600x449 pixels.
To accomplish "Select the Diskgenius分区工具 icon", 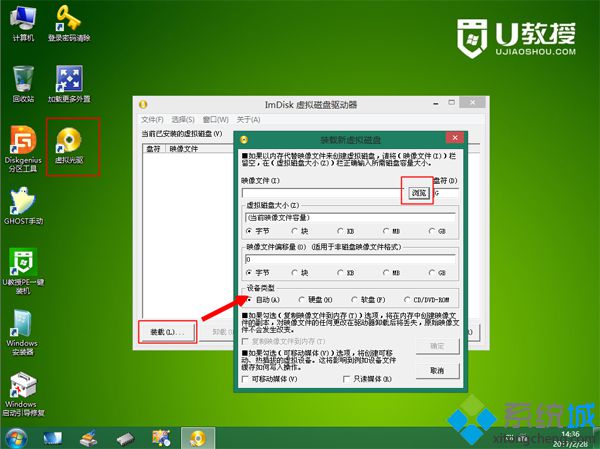I will 23,149.
